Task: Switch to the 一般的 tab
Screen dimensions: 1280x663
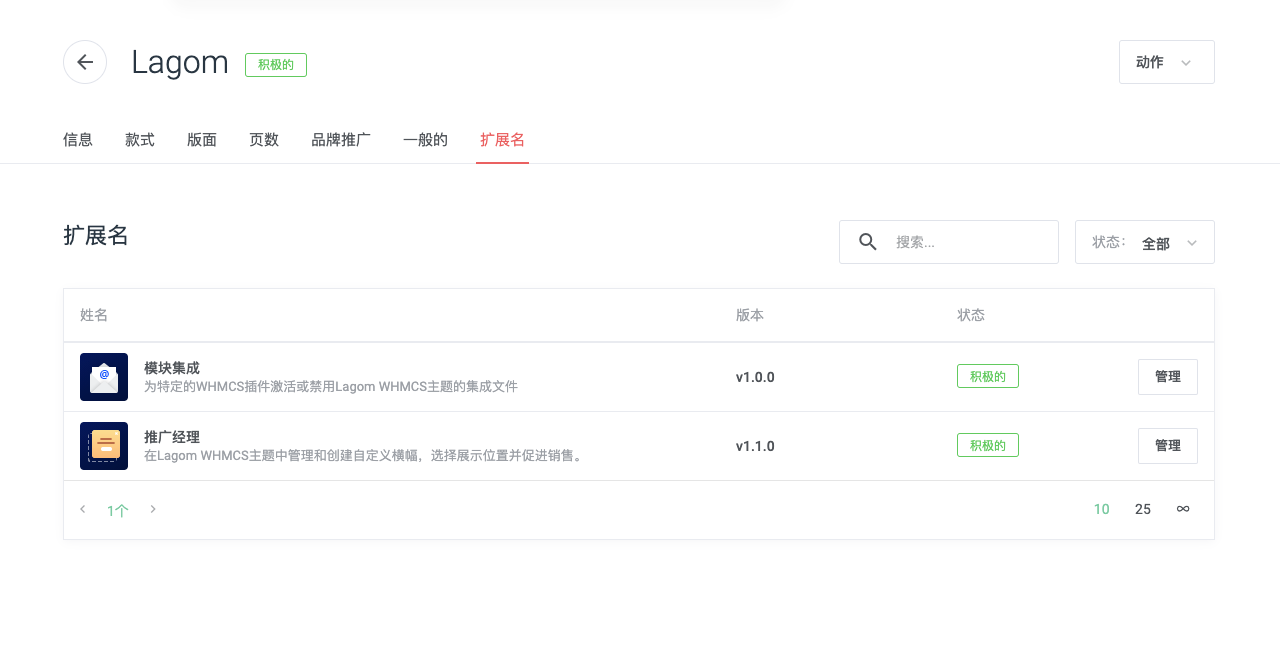Action: (425, 140)
